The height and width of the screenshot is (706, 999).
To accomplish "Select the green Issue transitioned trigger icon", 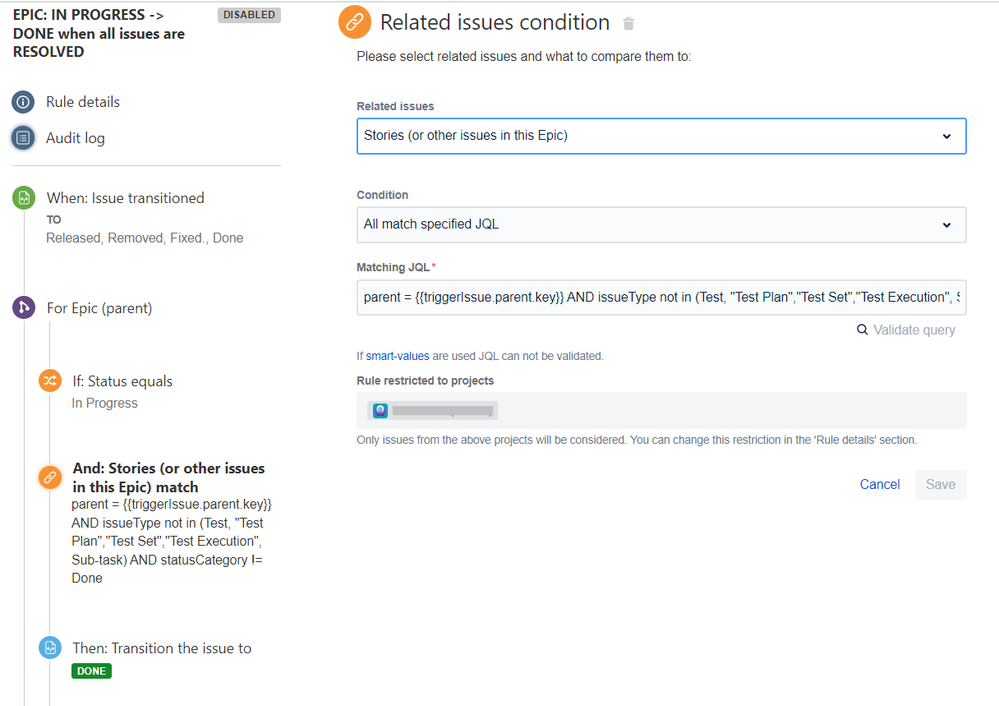I will coord(24,198).
